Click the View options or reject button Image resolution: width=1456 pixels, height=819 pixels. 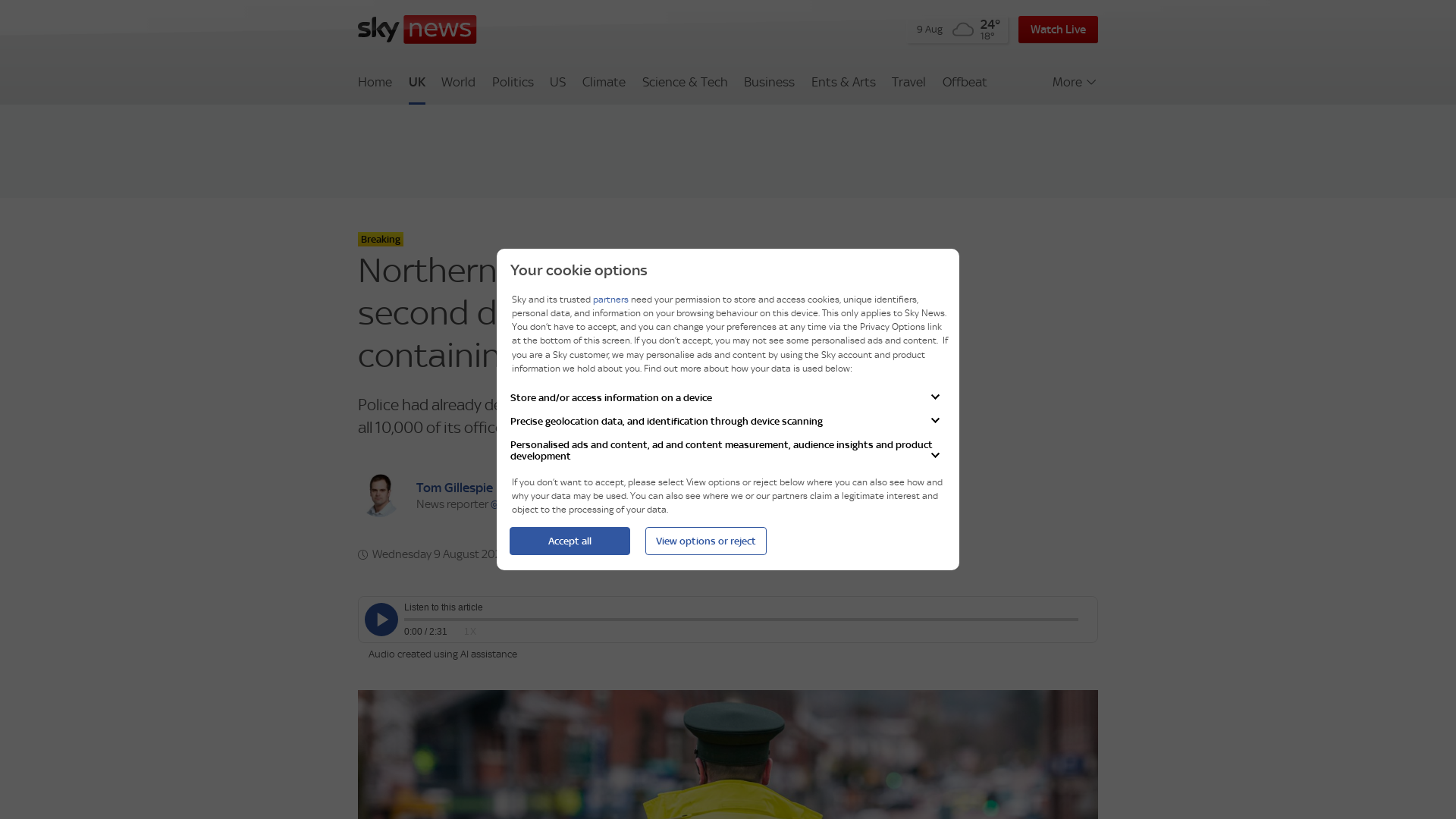705,540
